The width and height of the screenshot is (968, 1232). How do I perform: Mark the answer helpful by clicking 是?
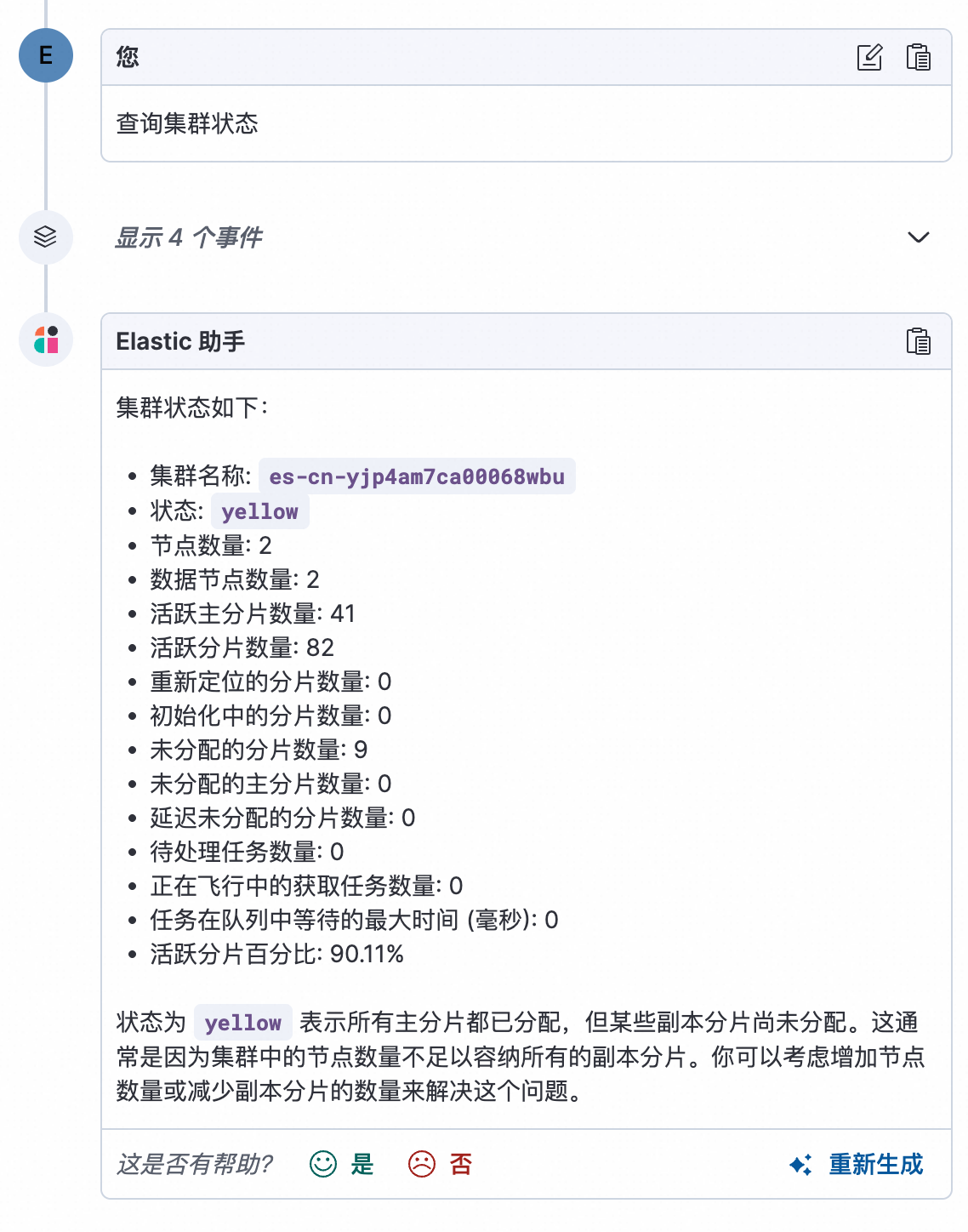coord(362,1164)
